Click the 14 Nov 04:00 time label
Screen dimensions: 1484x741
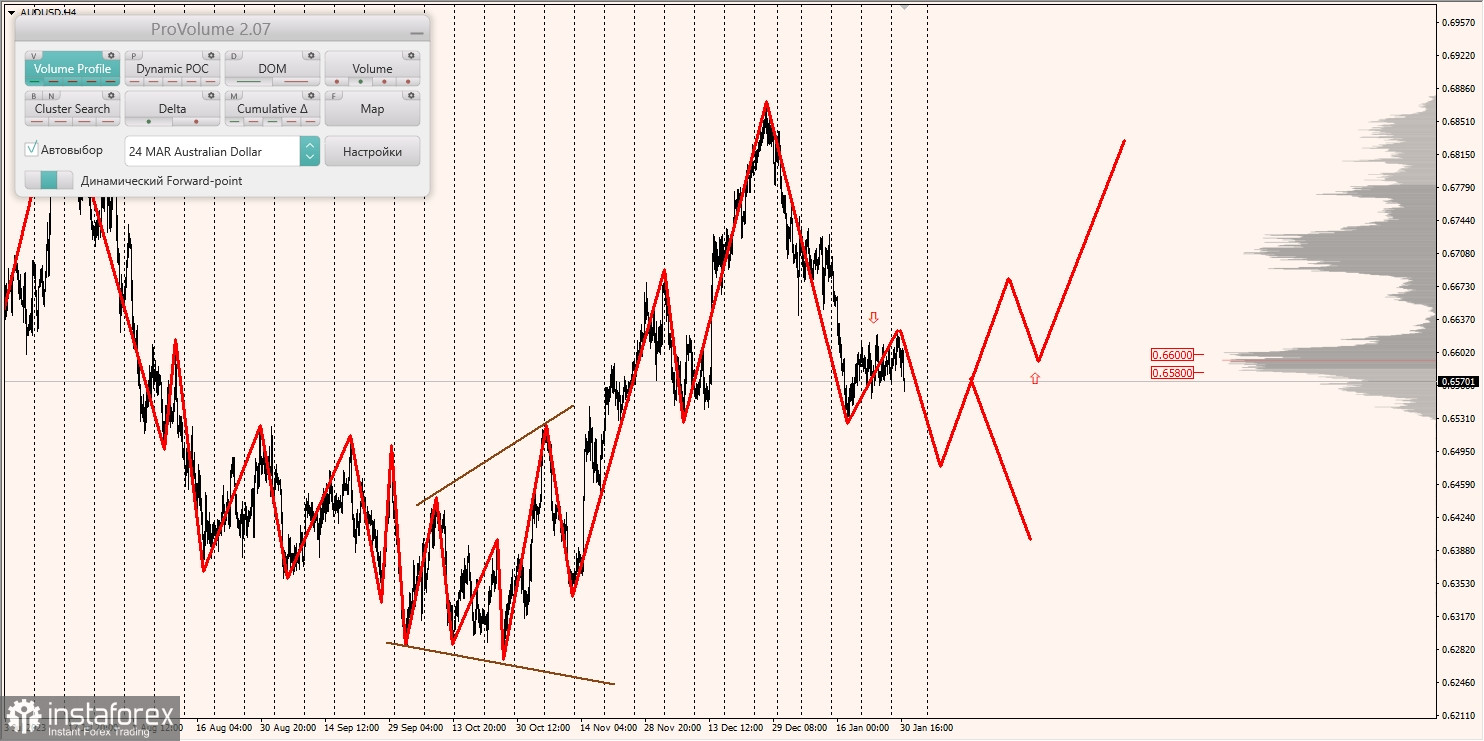click(x=607, y=727)
